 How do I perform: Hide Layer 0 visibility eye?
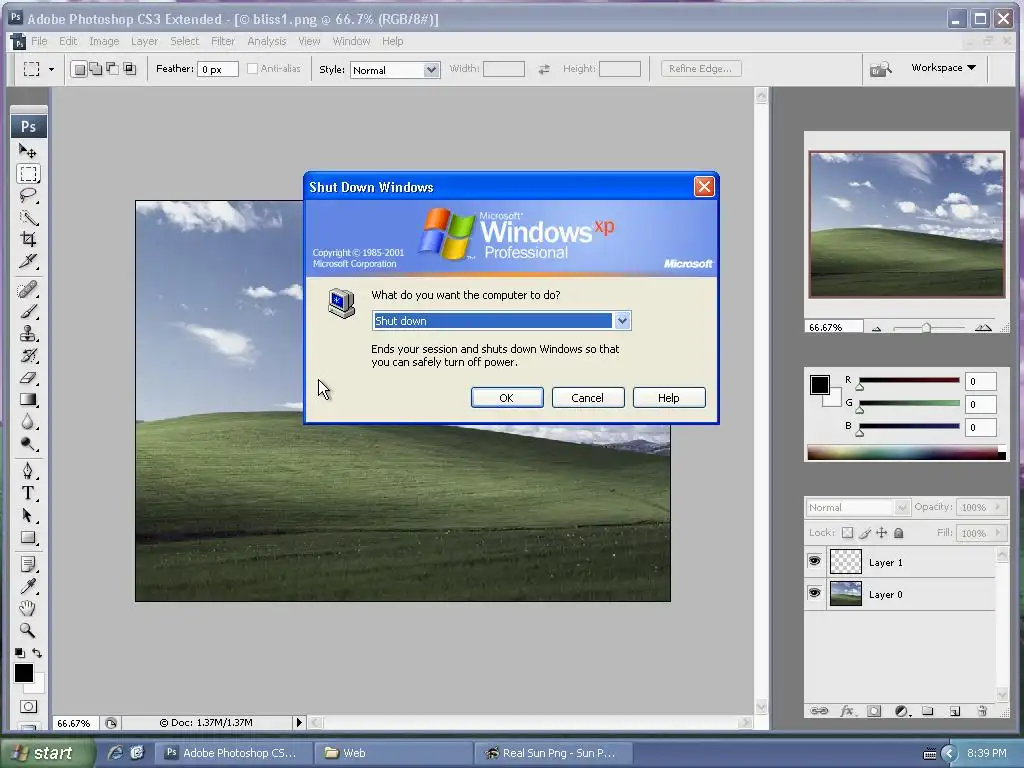point(814,593)
